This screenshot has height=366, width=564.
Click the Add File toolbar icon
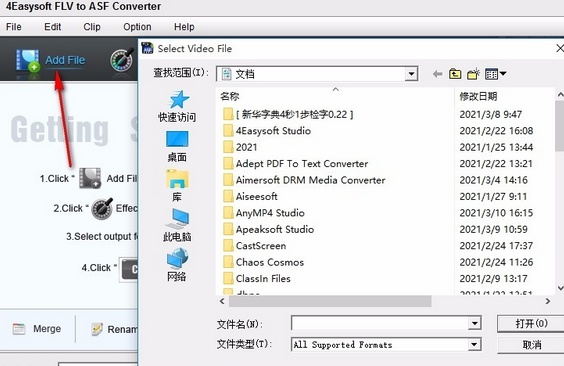pos(27,60)
